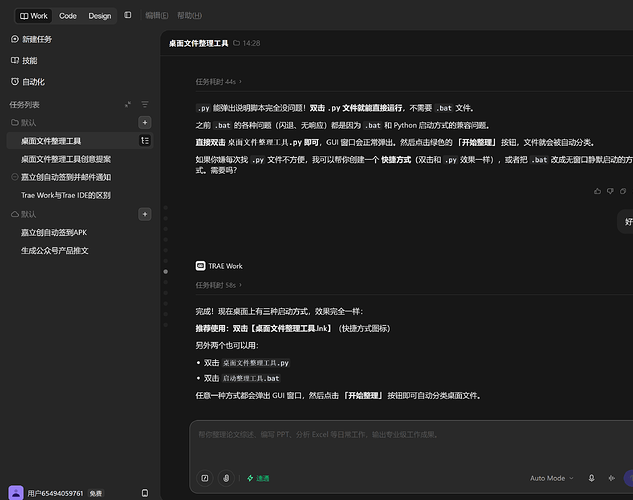The width and height of the screenshot is (633, 500).
Task: Toggle 速通 lightning mode
Action: coord(258,478)
